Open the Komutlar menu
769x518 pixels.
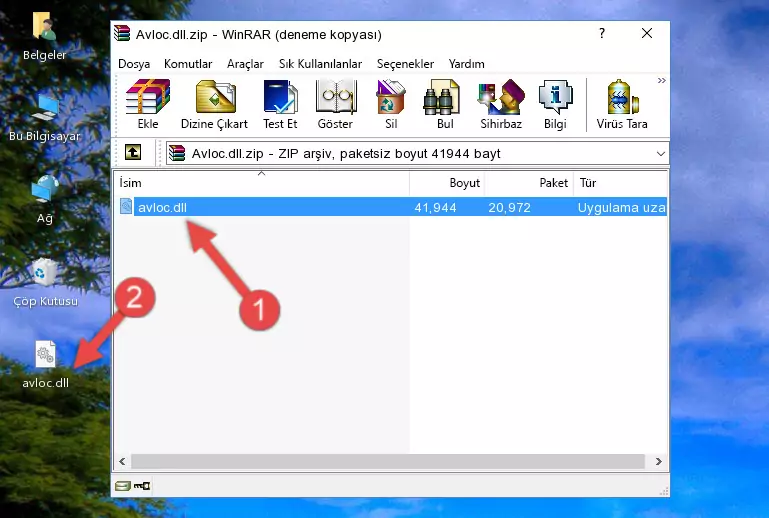[x=188, y=64]
